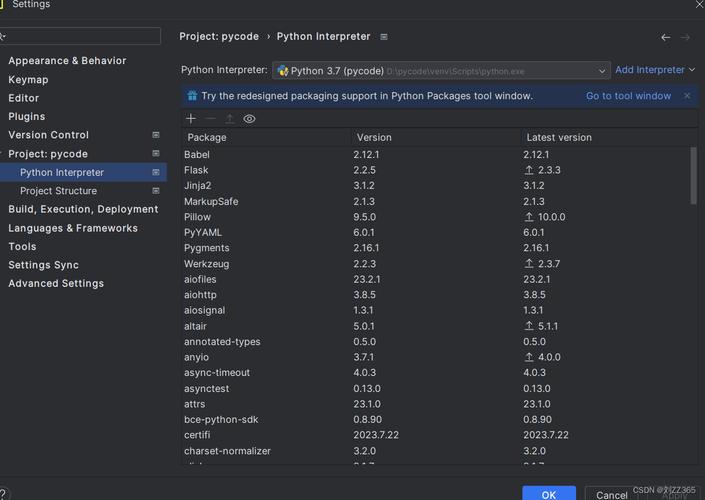This screenshot has width=705, height=500.
Task: Select the async-timeout package row
Action: click(x=435, y=373)
